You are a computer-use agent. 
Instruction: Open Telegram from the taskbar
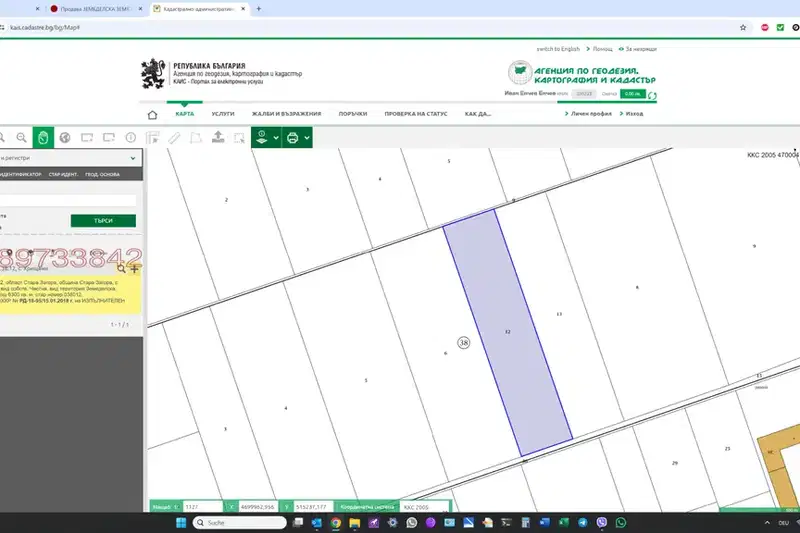583,523
